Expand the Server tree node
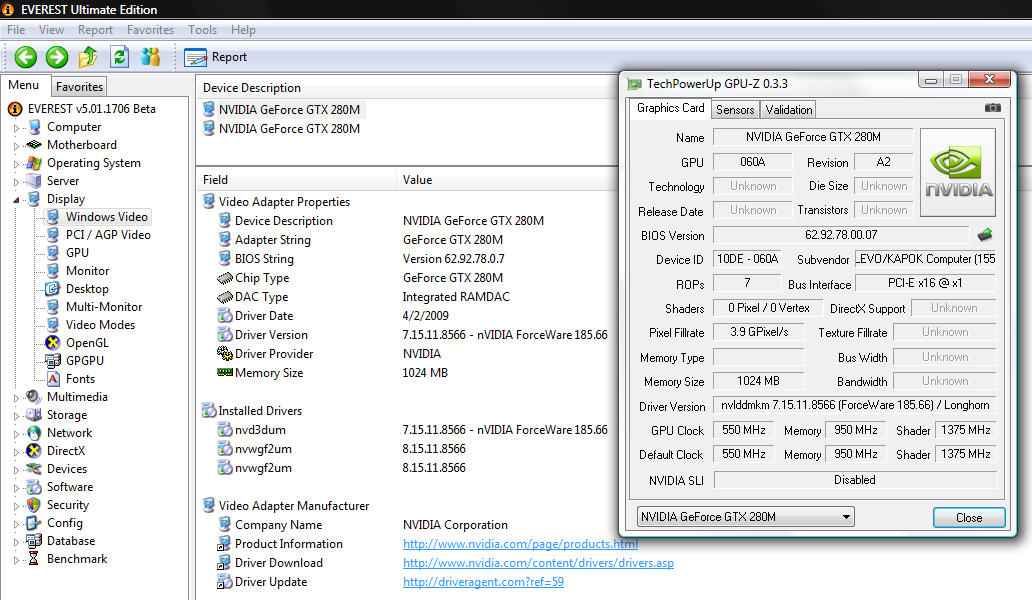This screenshot has width=1032, height=600. click(16, 182)
